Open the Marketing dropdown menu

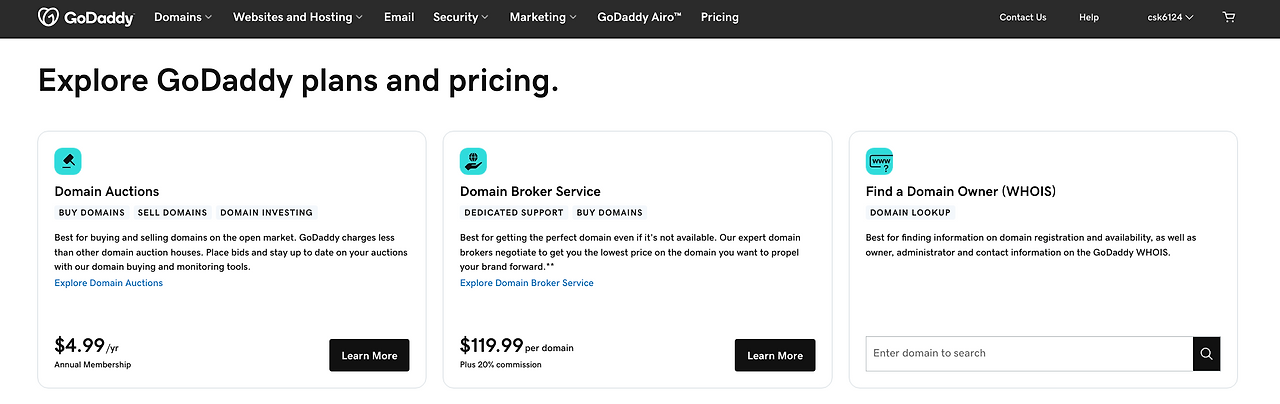coord(543,17)
